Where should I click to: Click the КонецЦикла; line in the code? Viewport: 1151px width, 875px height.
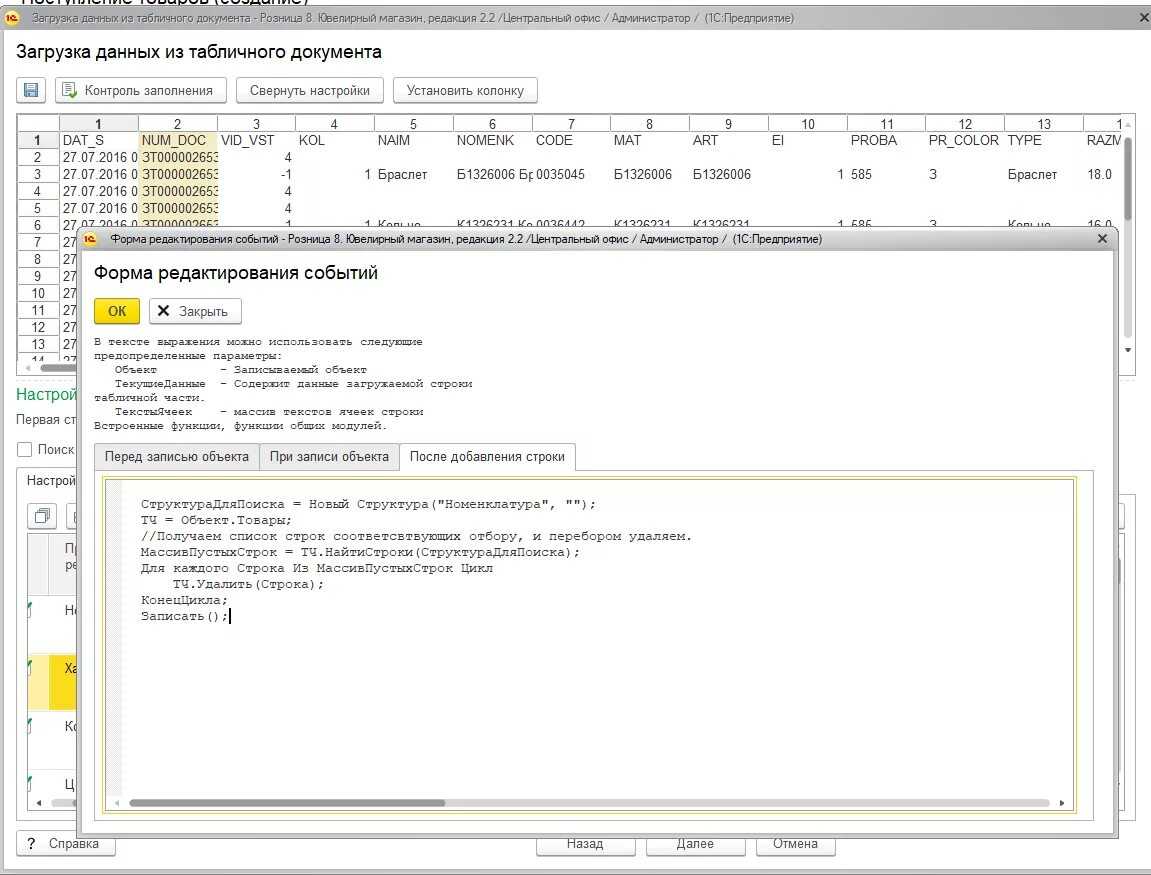184,600
